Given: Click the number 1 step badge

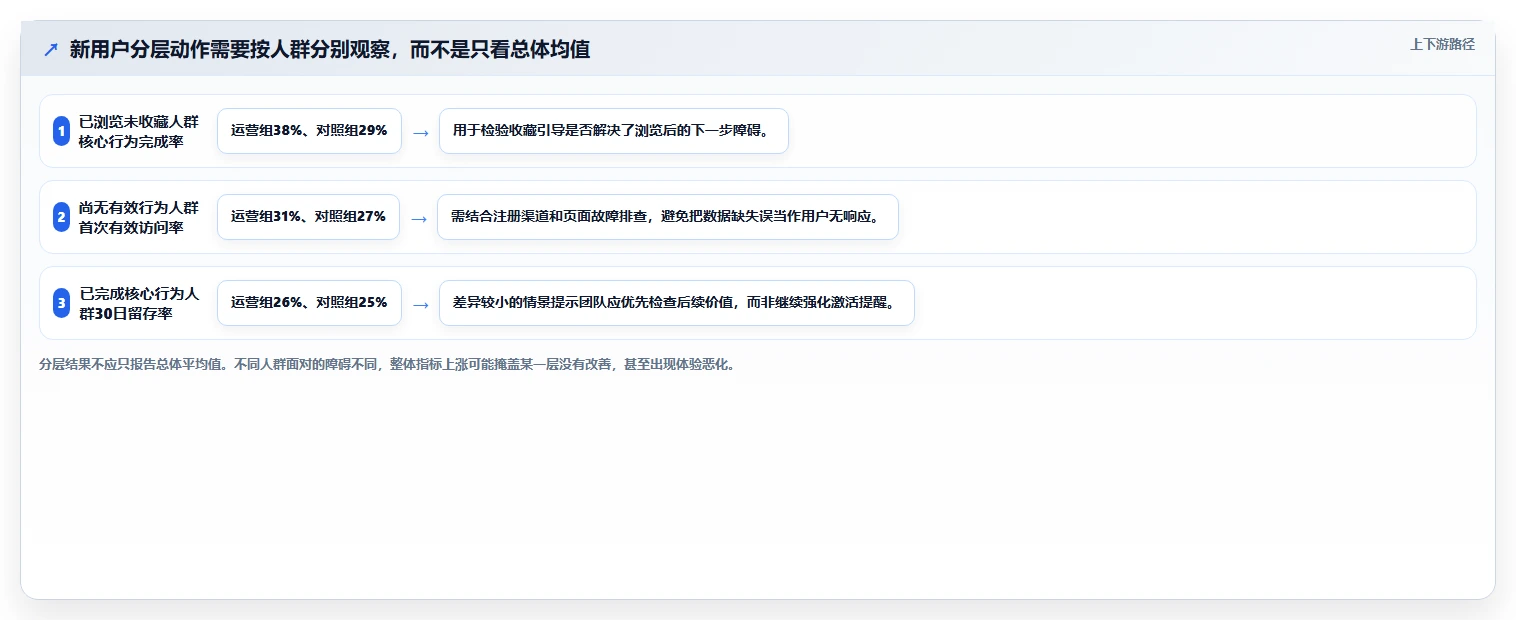Looking at the screenshot, I should (61, 131).
